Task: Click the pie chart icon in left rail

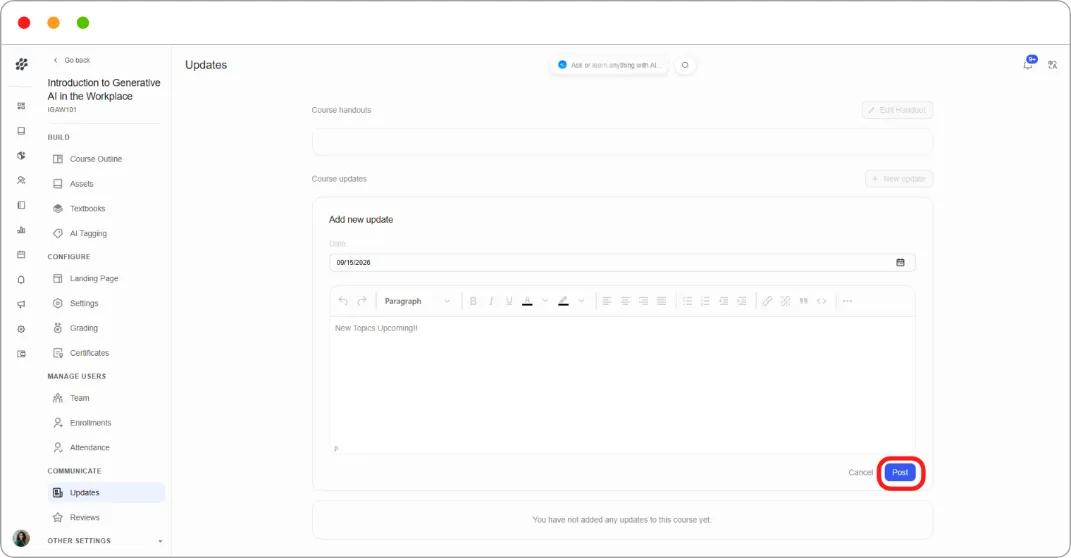Action: [x=21, y=156]
